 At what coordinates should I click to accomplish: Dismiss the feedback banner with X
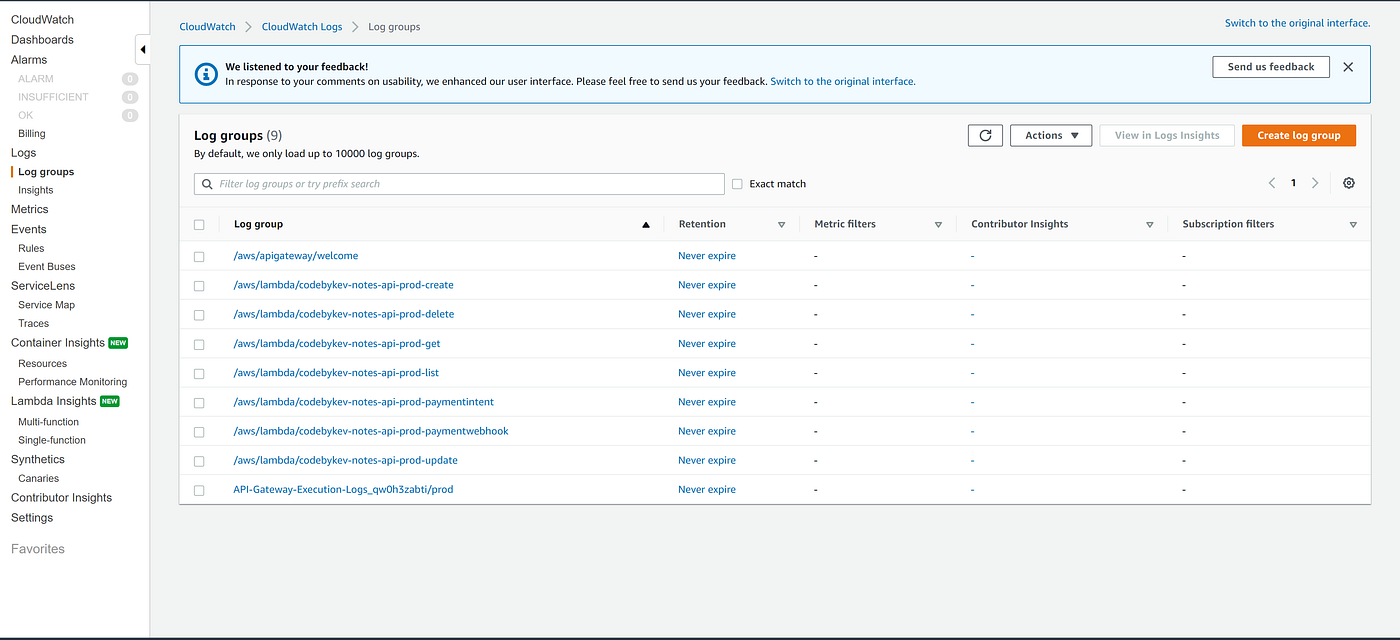(1348, 67)
